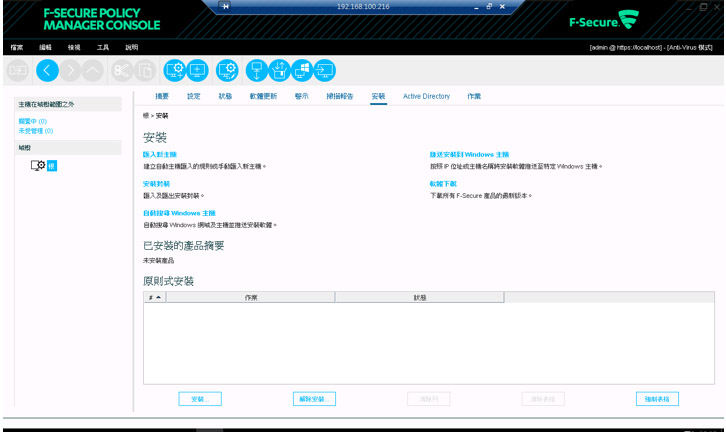Click the grey up arrow toolbar icon
Screen dimensions: 726x432
point(93,71)
